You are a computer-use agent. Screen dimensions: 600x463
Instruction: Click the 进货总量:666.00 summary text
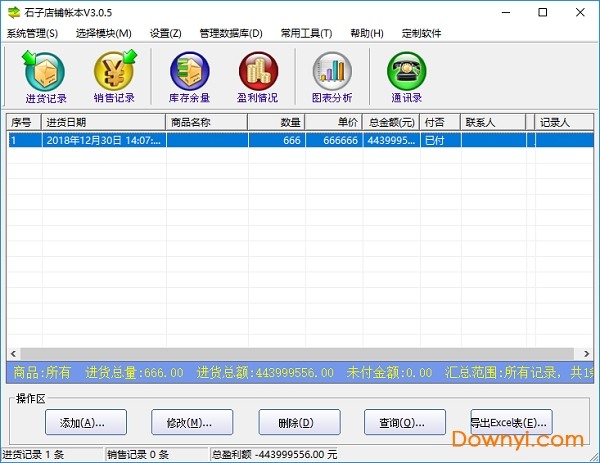point(134,372)
